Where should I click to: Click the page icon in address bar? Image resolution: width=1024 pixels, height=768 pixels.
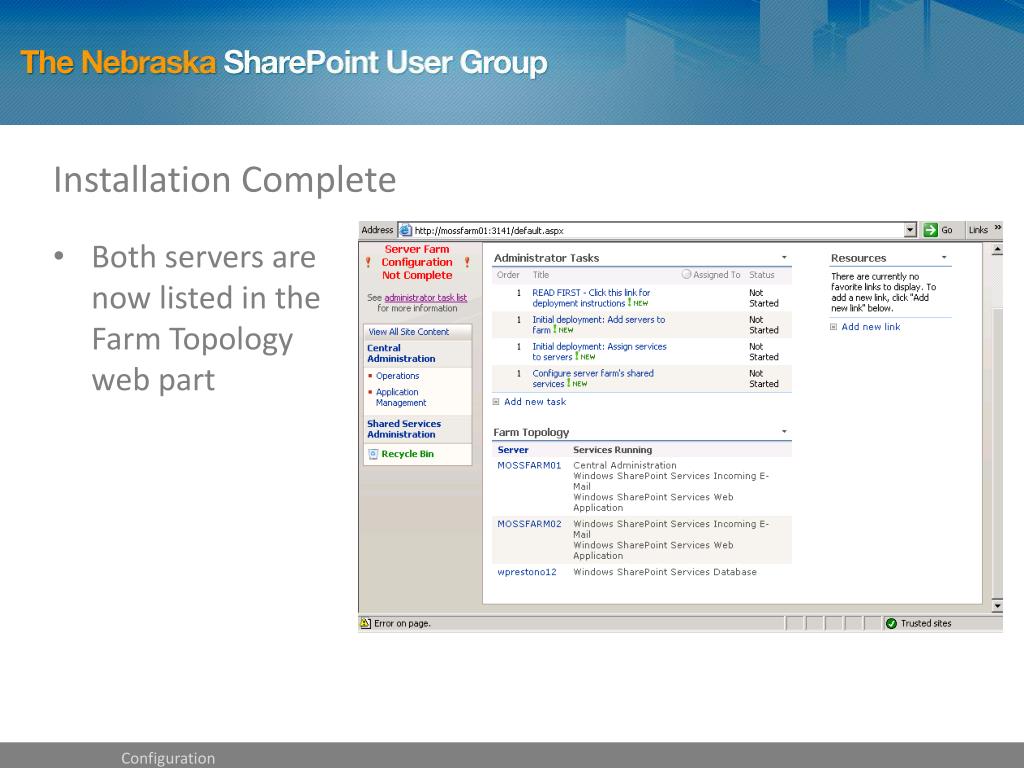pos(406,230)
